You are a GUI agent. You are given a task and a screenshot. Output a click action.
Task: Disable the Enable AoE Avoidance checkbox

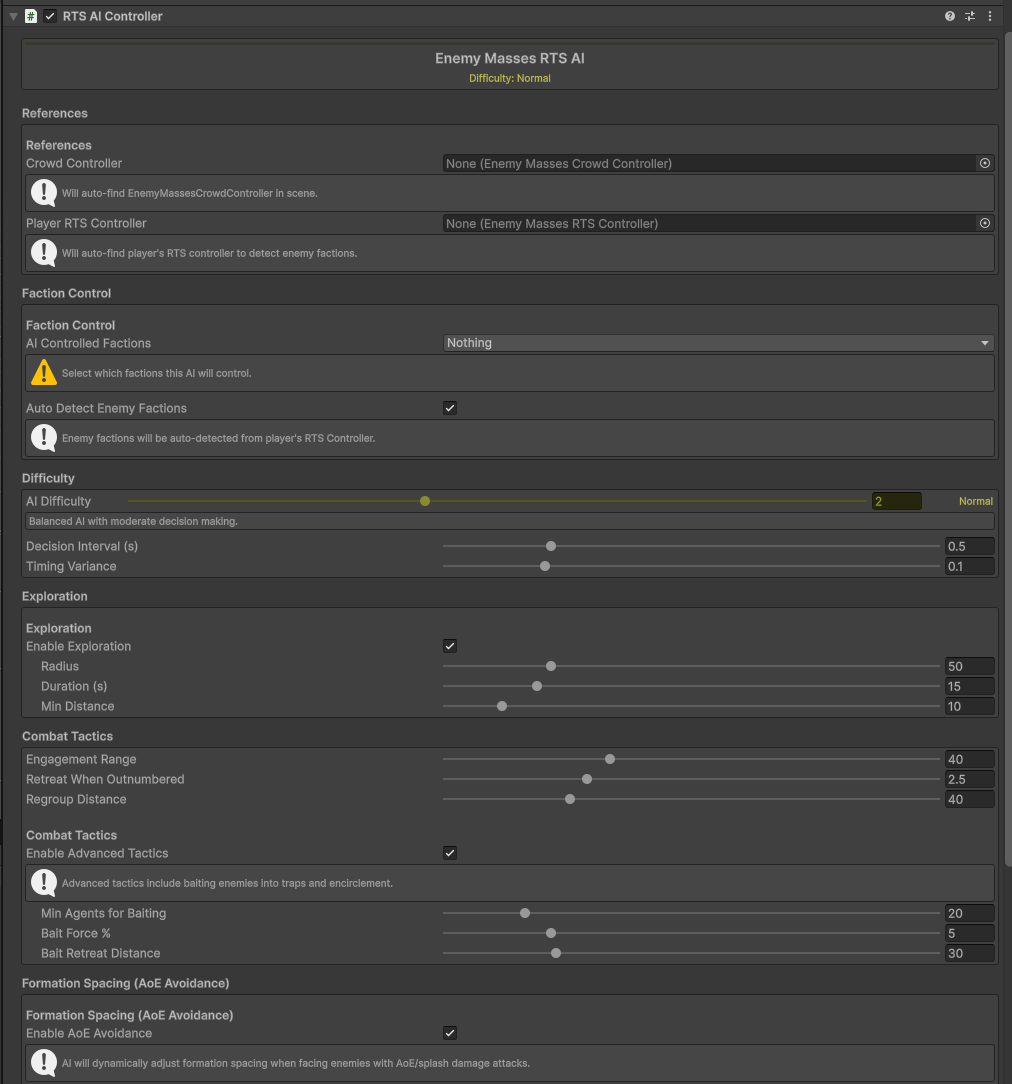click(x=450, y=1033)
